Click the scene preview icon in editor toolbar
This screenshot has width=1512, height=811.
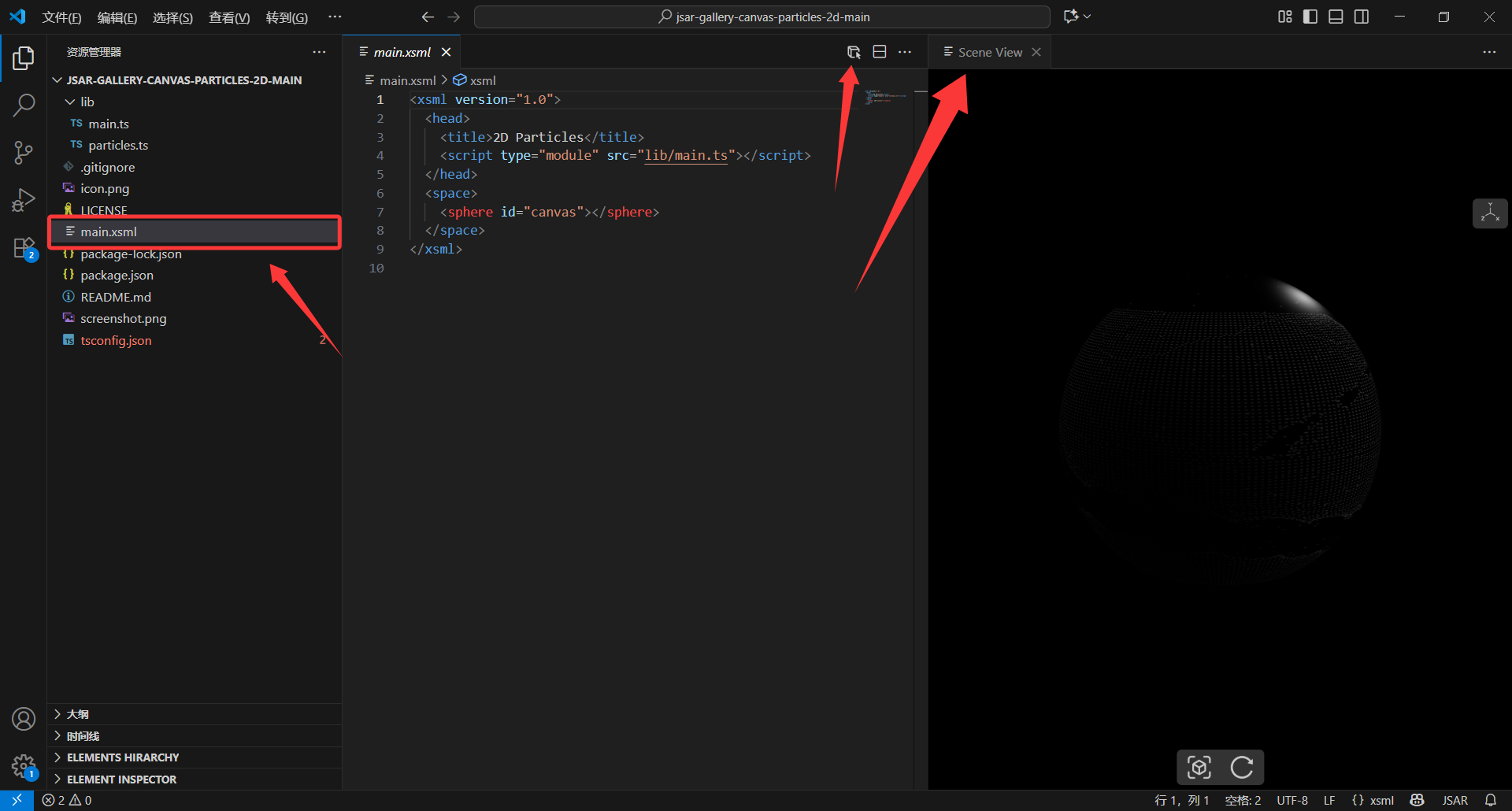pyautogui.click(x=854, y=52)
